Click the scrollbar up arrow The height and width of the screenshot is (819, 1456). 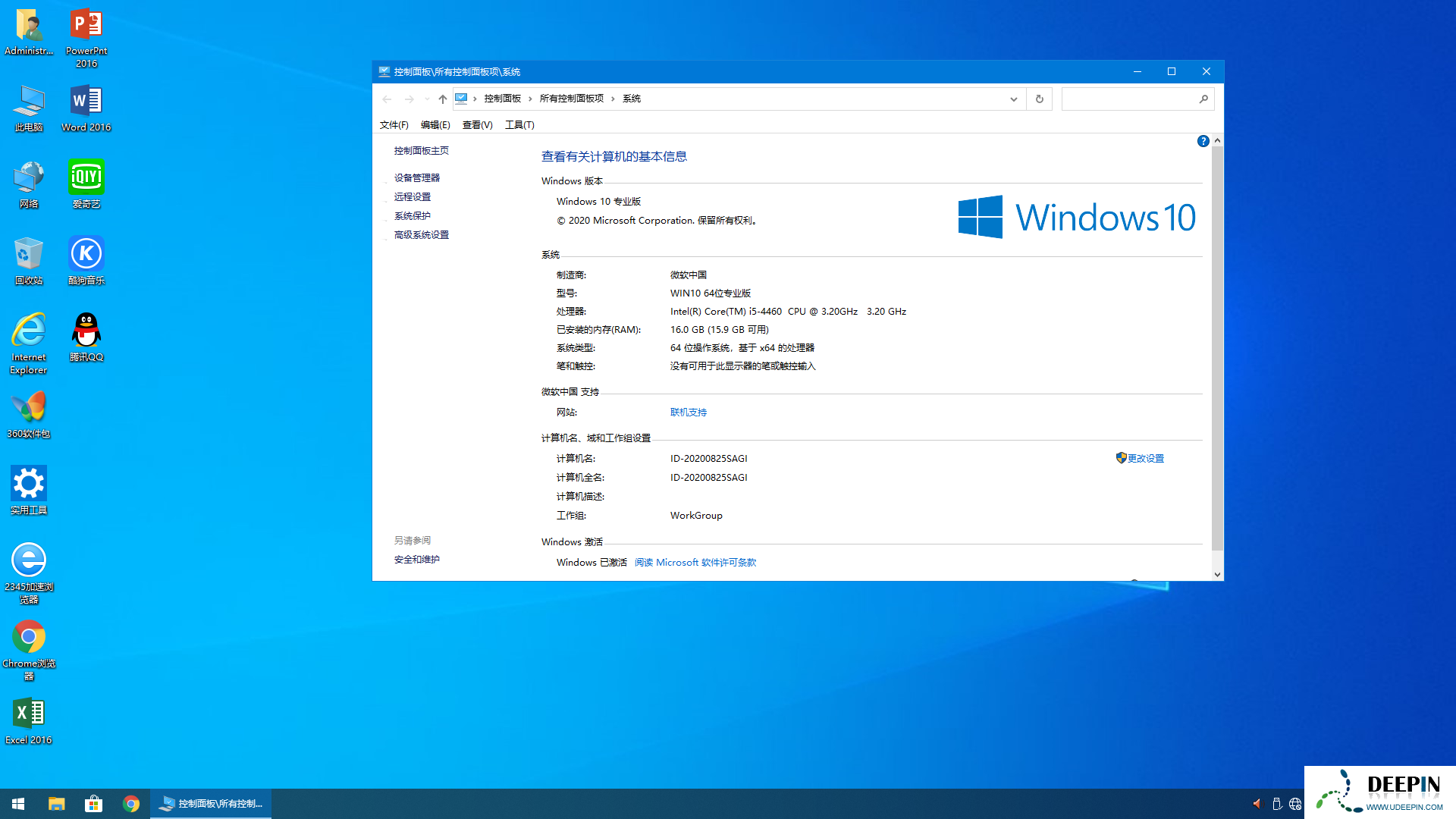tap(1217, 140)
